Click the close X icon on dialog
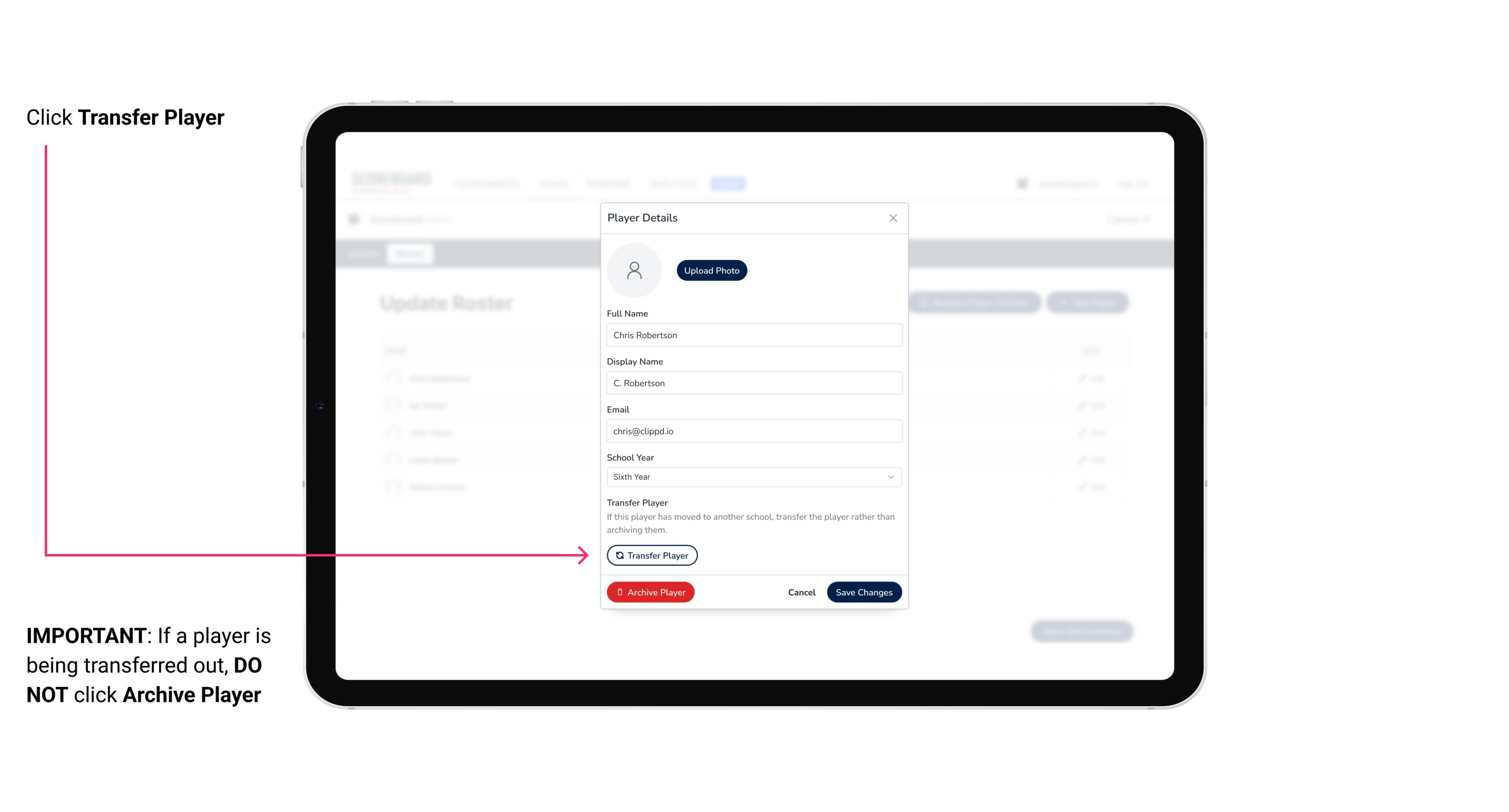This screenshot has height=812, width=1509. pos(892,218)
